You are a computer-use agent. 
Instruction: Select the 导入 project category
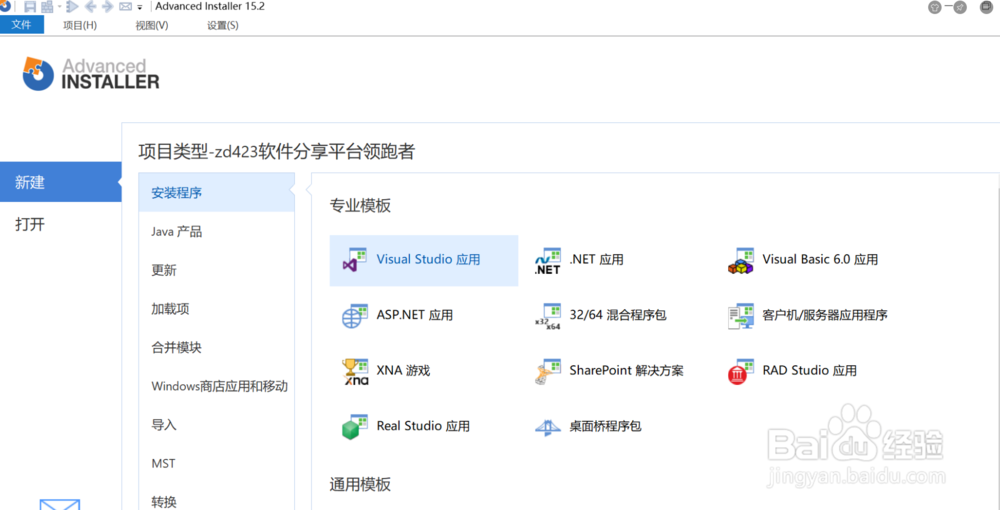click(216, 425)
